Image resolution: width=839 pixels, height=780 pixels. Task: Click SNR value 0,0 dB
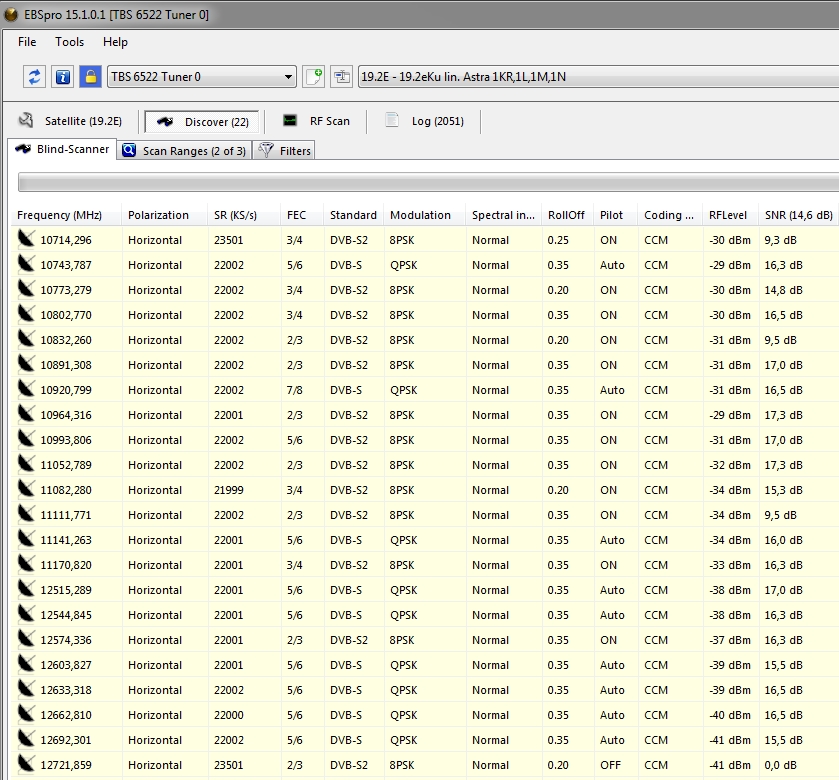click(x=780, y=765)
